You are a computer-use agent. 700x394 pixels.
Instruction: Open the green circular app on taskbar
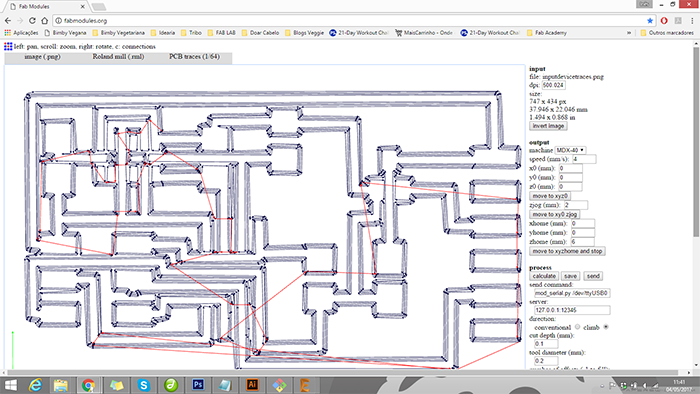pyautogui.click(x=171, y=385)
